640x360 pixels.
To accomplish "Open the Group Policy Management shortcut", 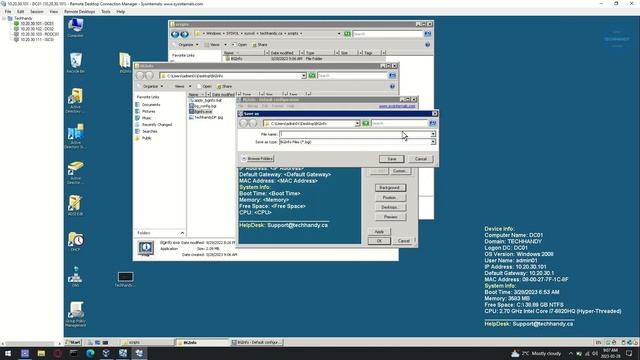I will tap(76, 314).
